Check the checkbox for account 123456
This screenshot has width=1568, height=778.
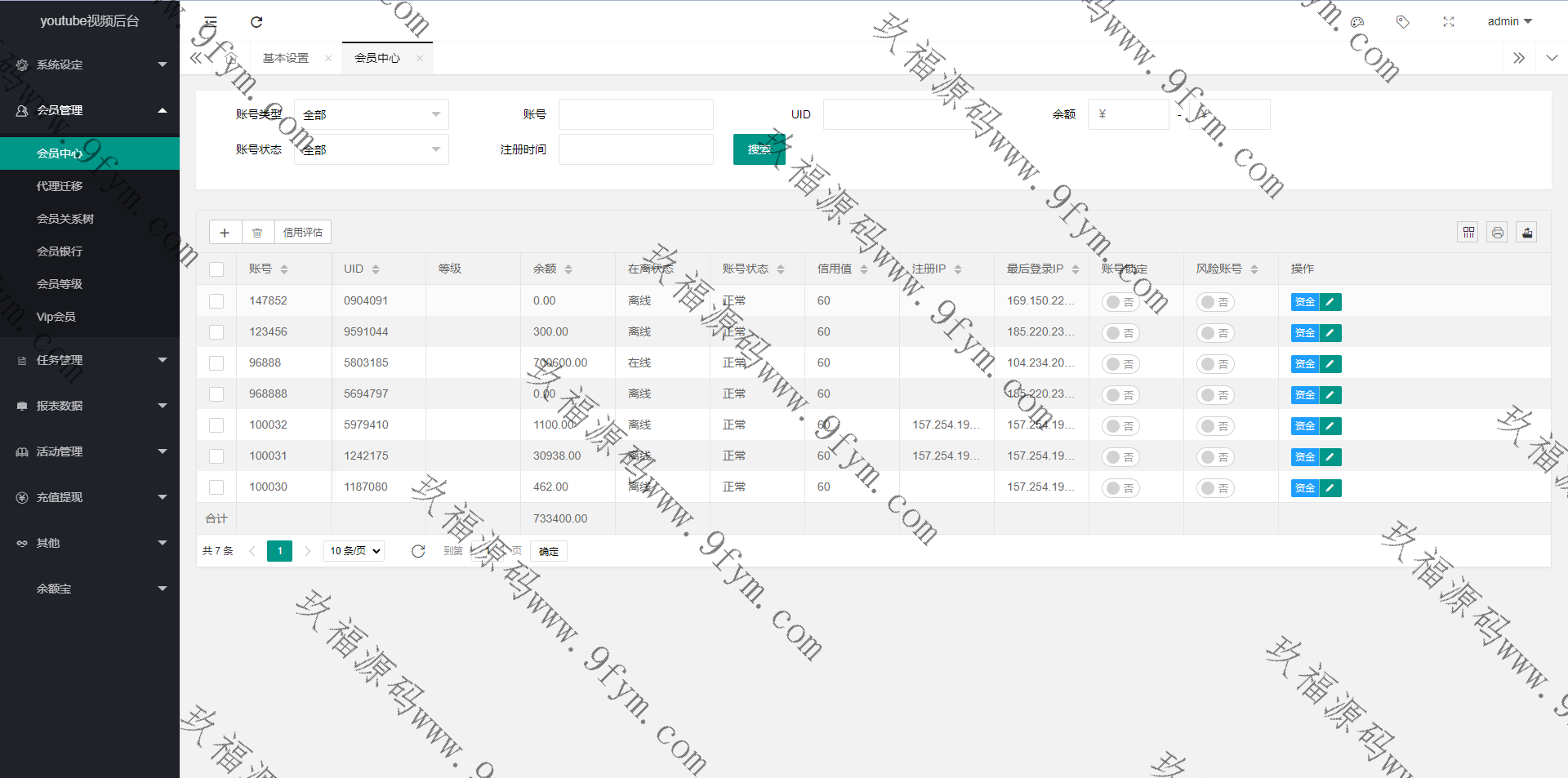pyautogui.click(x=216, y=332)
